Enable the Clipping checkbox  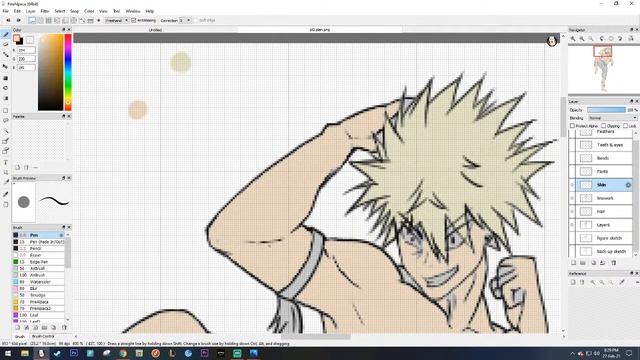(x=604, y=126)
